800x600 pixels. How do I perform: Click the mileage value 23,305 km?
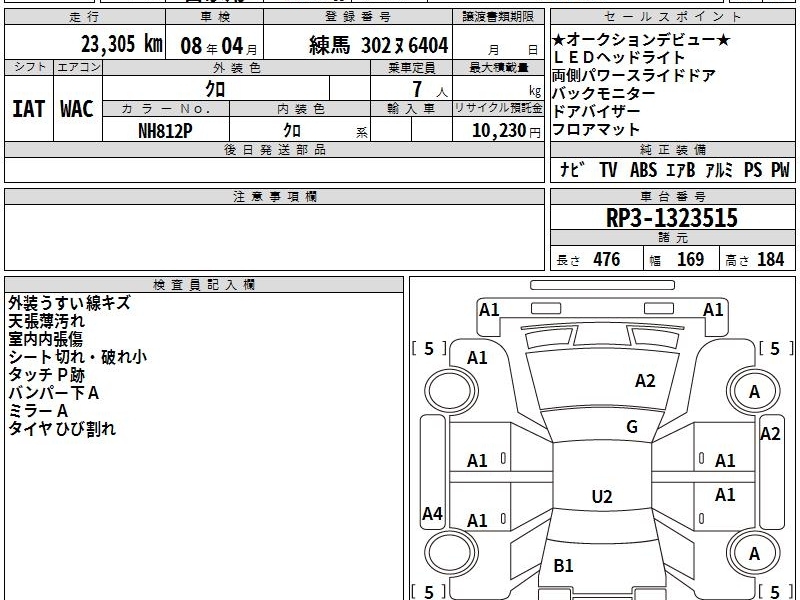tap(121, 44)
